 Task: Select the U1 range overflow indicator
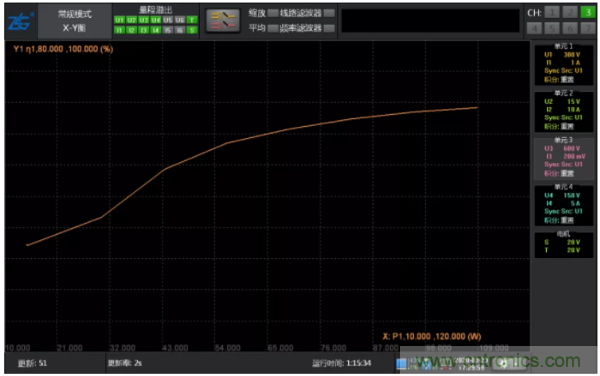click(119, 20)
